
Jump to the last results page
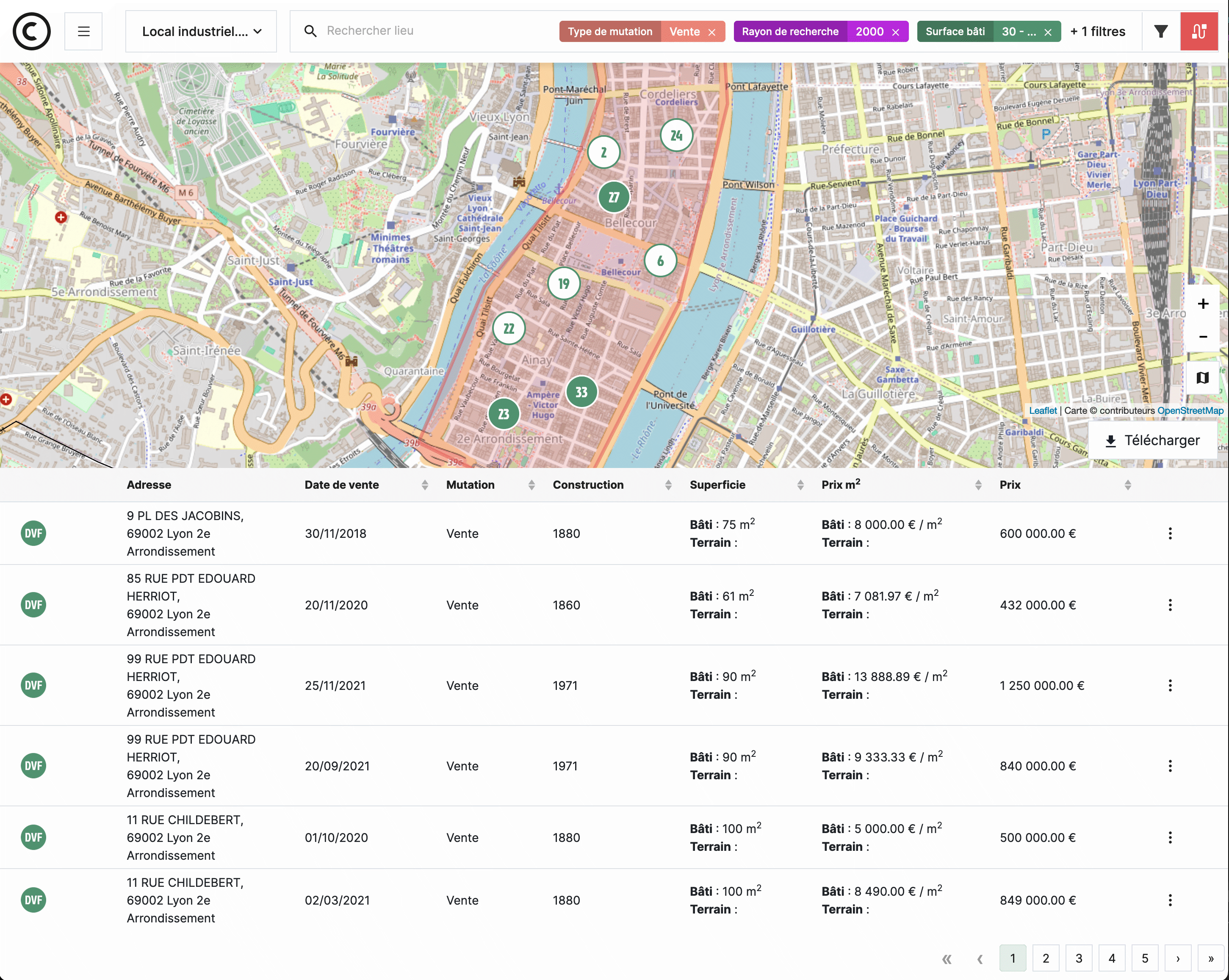[x=1211, y=958]
